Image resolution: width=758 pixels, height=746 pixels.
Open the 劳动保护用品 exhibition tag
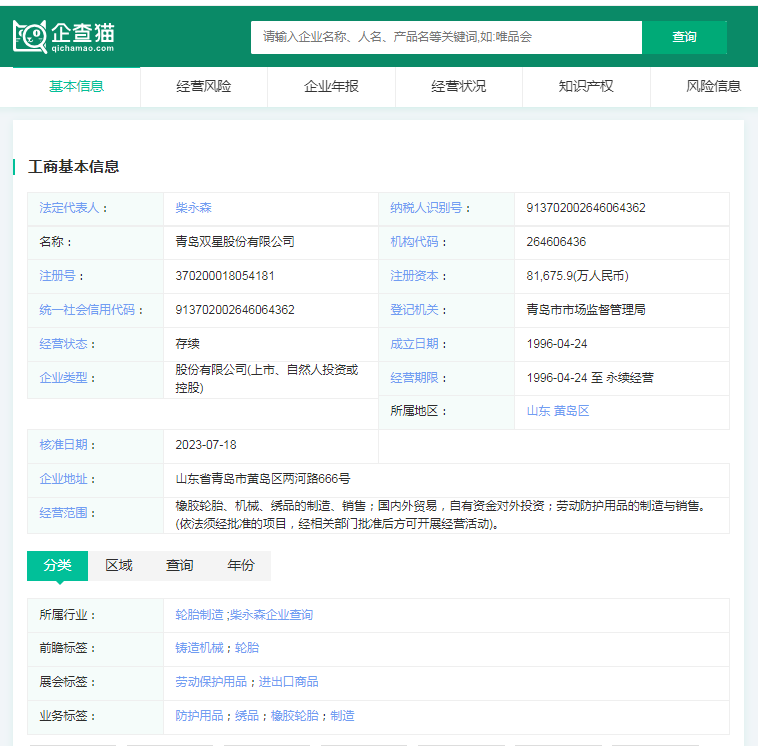pos(211,682)
